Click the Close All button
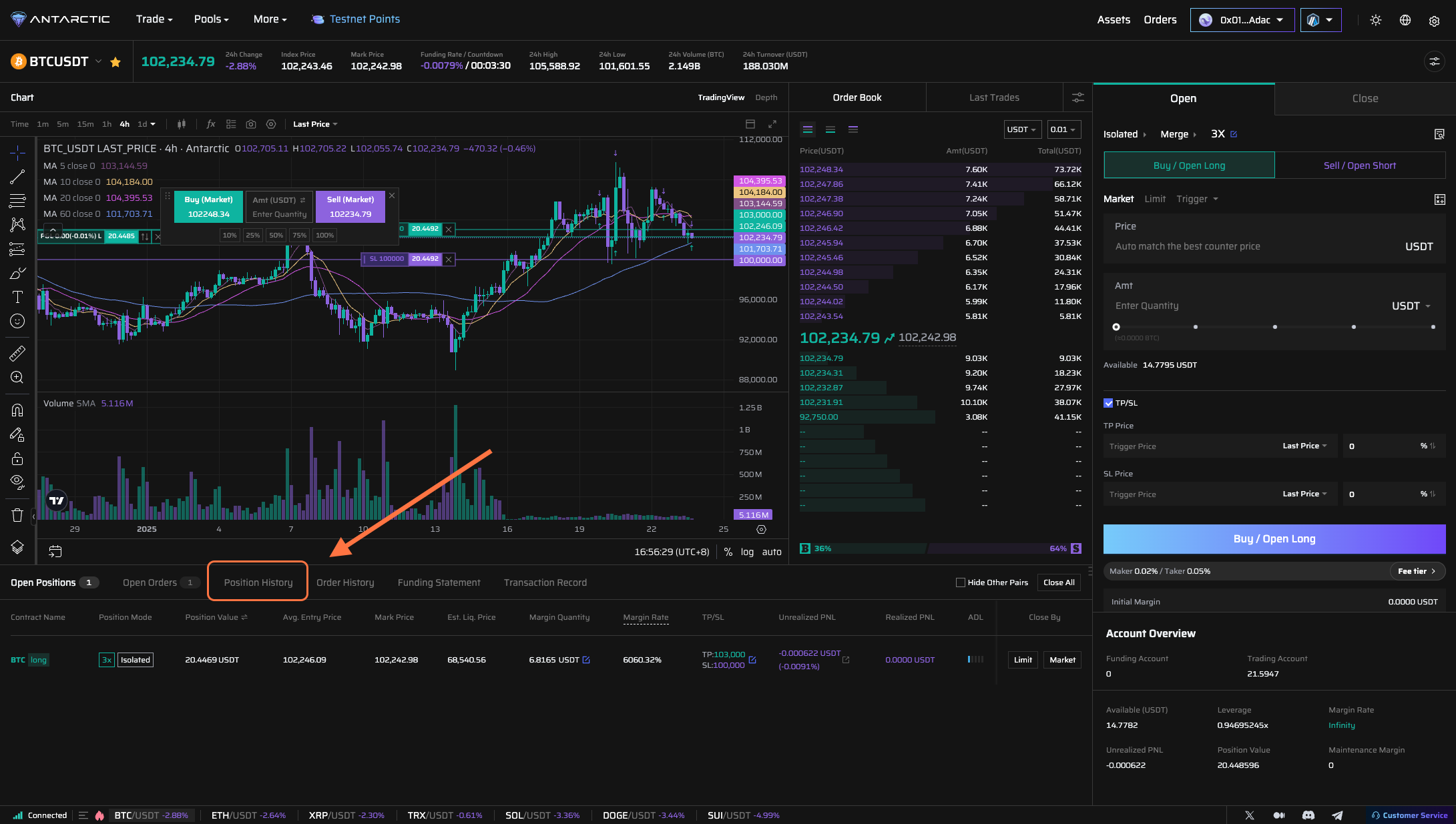 point(1059,582)
